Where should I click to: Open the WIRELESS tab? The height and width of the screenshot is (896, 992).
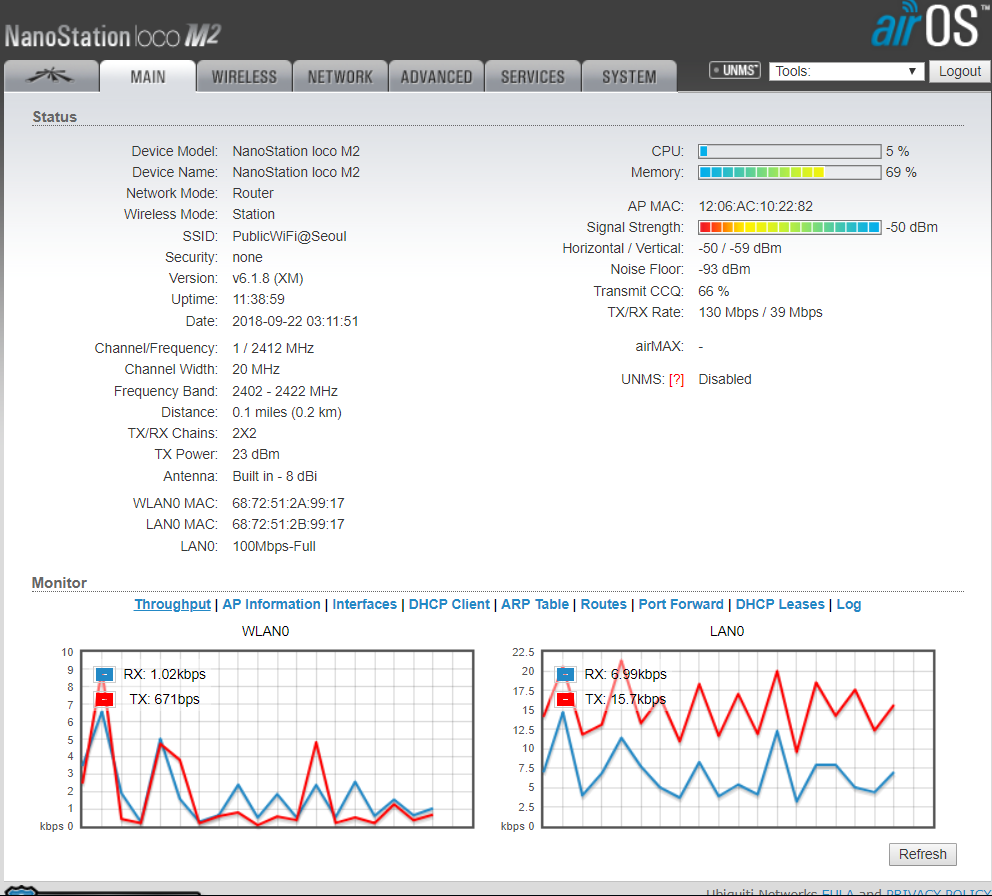[244, 77]
